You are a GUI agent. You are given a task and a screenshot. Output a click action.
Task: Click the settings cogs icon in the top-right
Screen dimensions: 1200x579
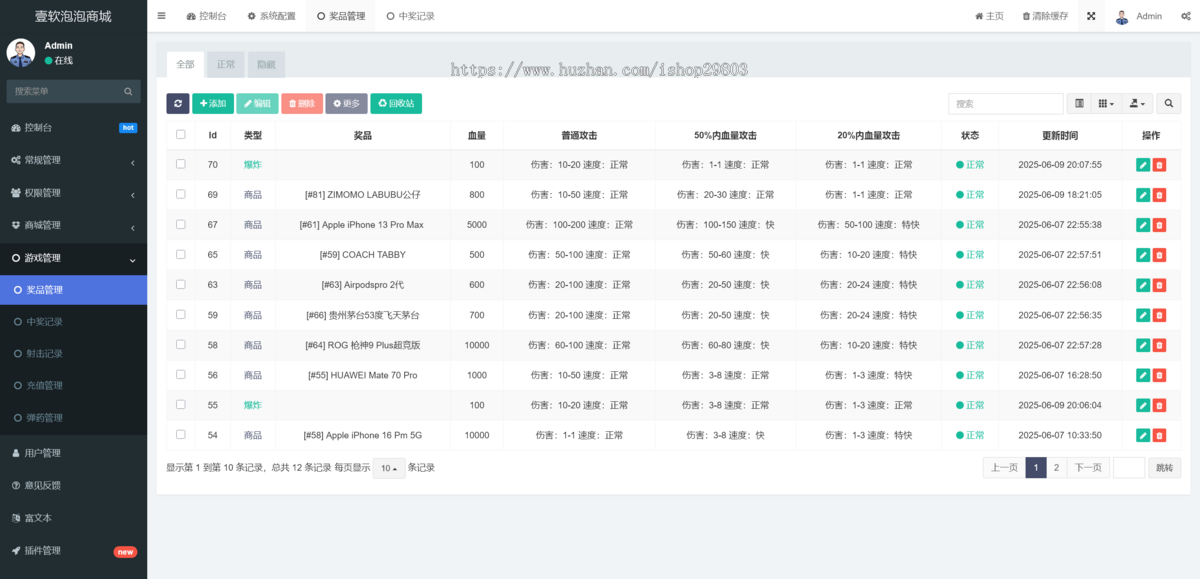click(1186, 16)
